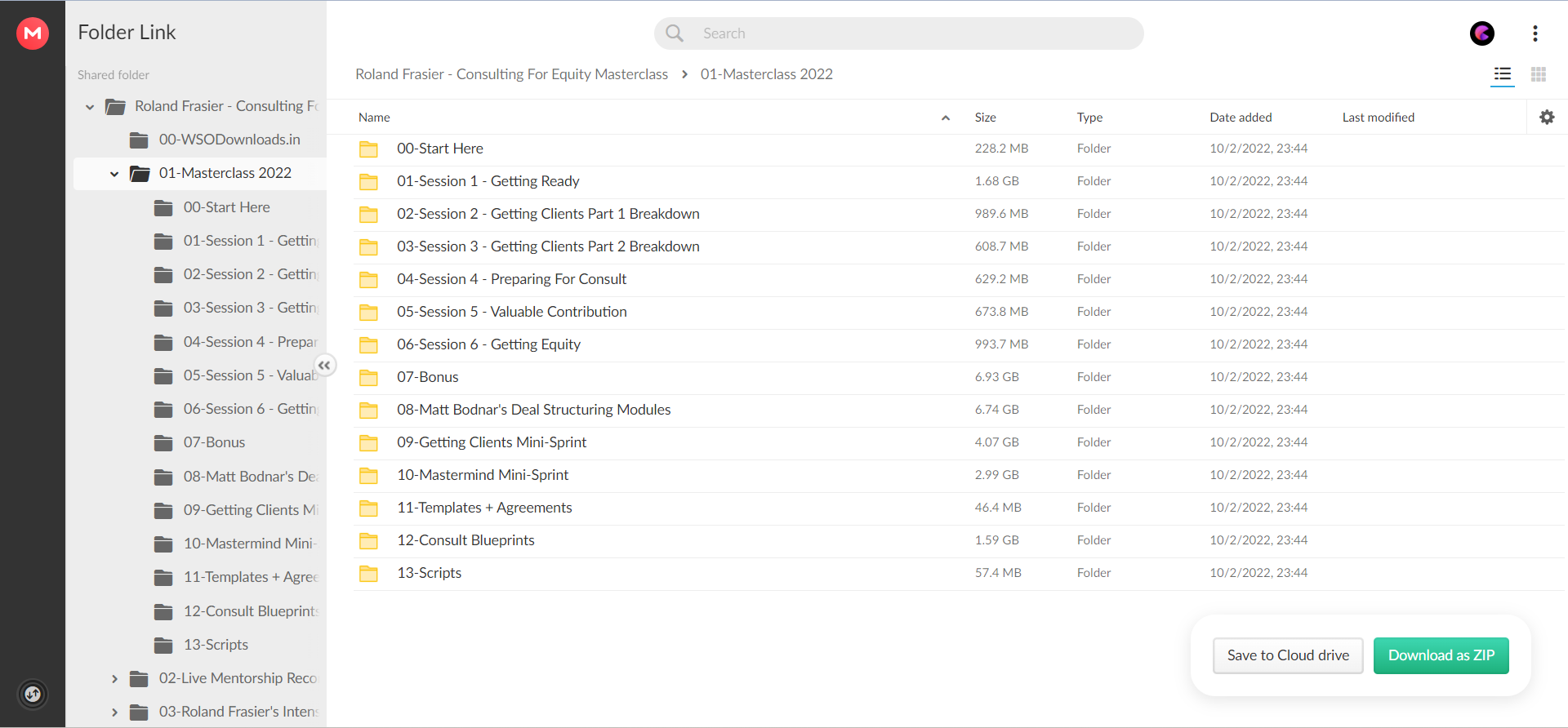Click the MEGA logo icon
1568x728 pixels.
[x=33, y=33]
